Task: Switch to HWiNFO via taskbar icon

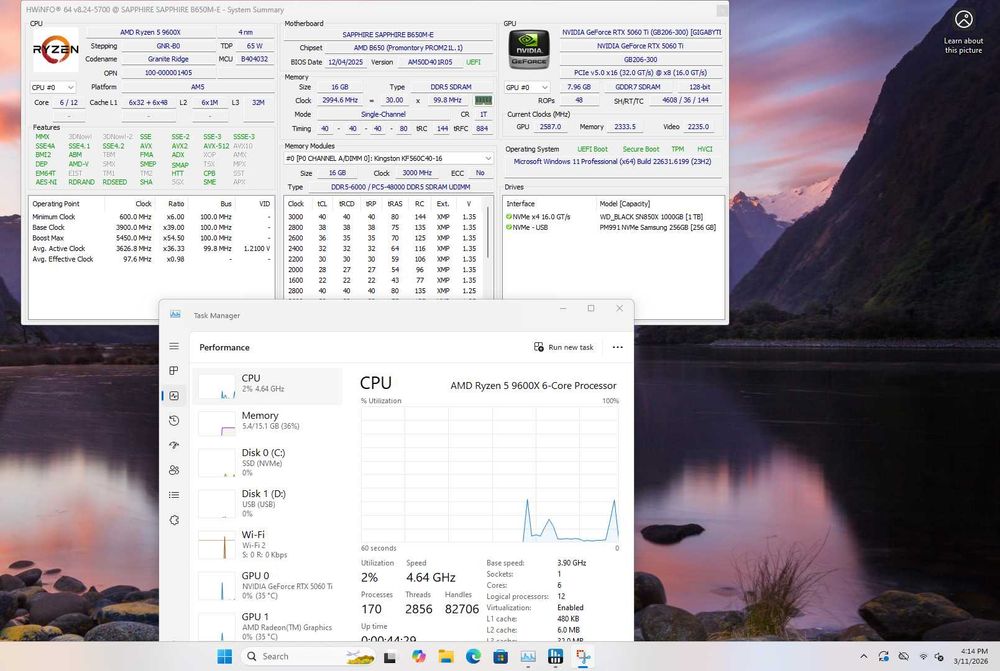Action: click(x=555, y=656)
